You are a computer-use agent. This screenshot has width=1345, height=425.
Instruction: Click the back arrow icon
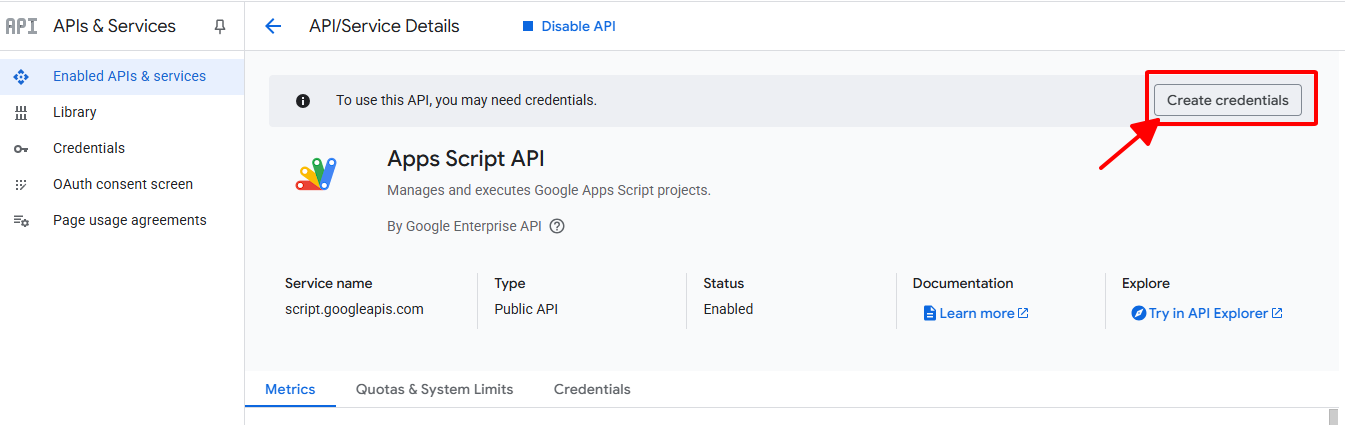273,27
